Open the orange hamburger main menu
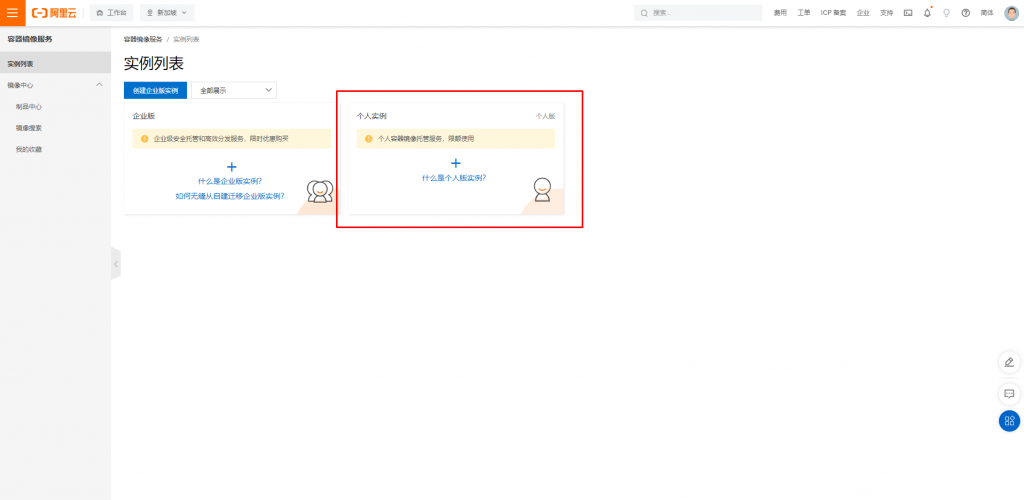1024x500 pixels. pos(12,12)
